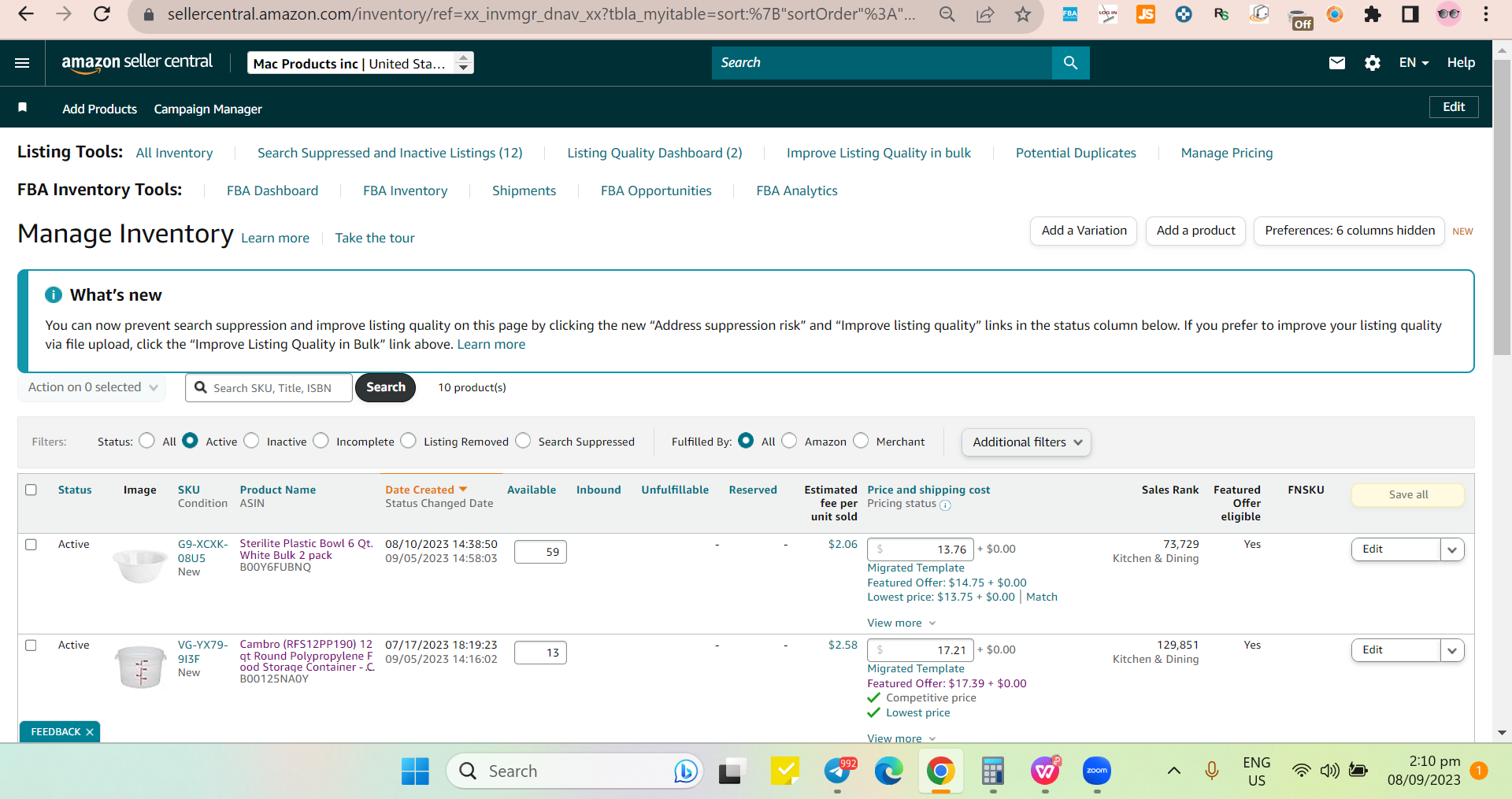Expand the Additional filters dropdown
The width and height of the screenshot is (1512, 799).
(1026, 442)
